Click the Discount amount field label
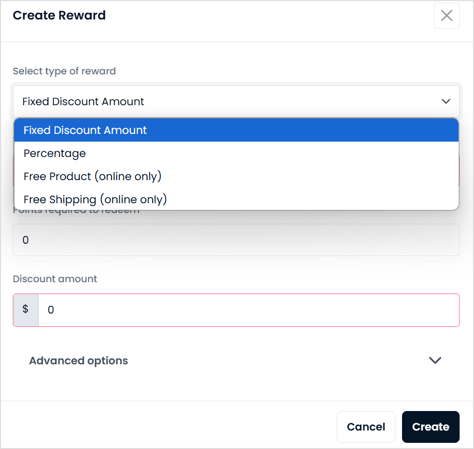This screenshot has height=449, width=474. pos(55,279)
